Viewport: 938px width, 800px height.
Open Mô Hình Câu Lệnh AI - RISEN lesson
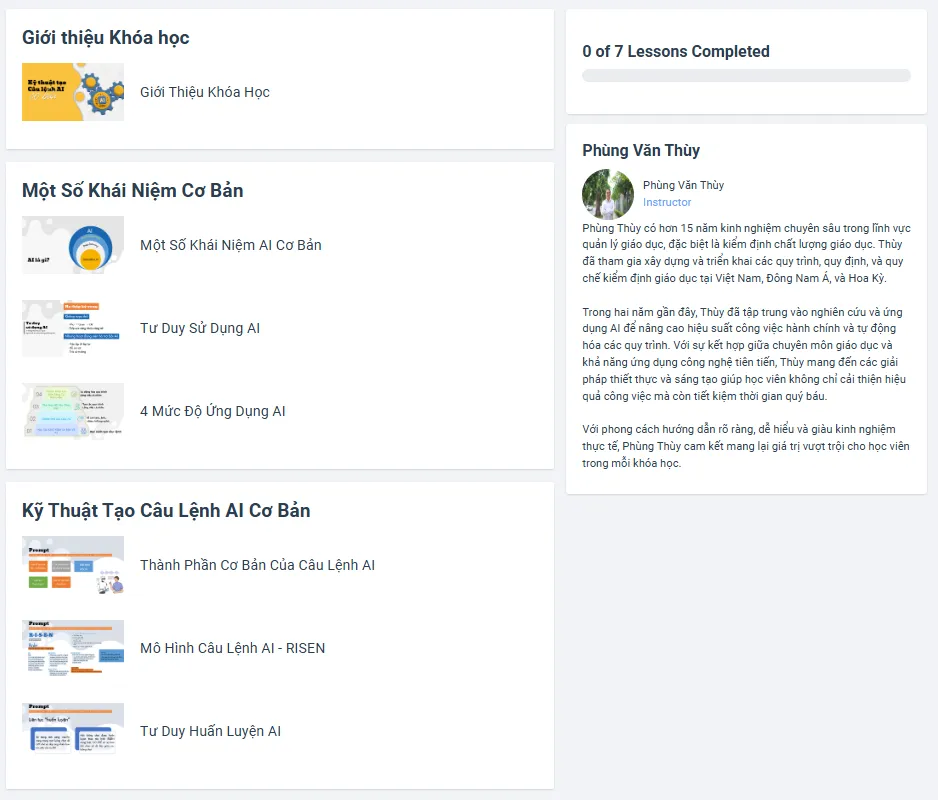pyautogui.click(x=233, y=648)
